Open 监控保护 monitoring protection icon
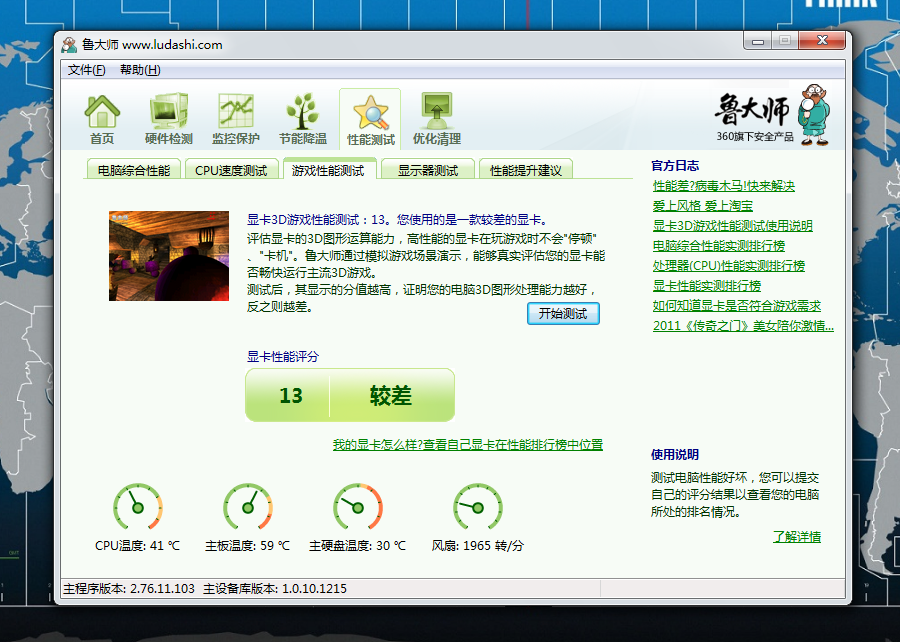The image size is (900, 642). pos(235,119)
